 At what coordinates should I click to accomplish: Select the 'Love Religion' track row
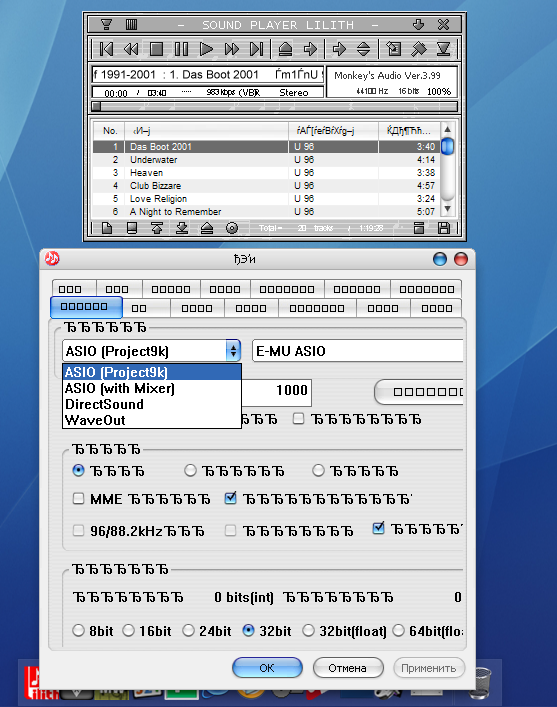coord(266,199)
